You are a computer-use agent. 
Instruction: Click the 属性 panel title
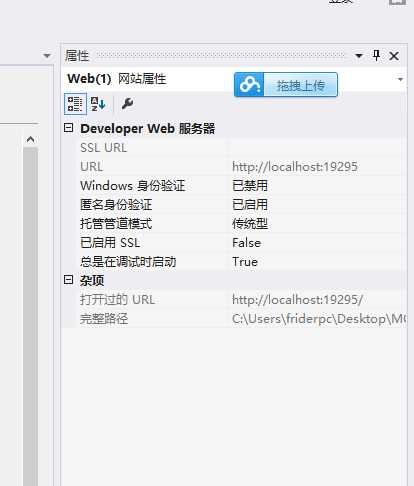tap(77, 56)
